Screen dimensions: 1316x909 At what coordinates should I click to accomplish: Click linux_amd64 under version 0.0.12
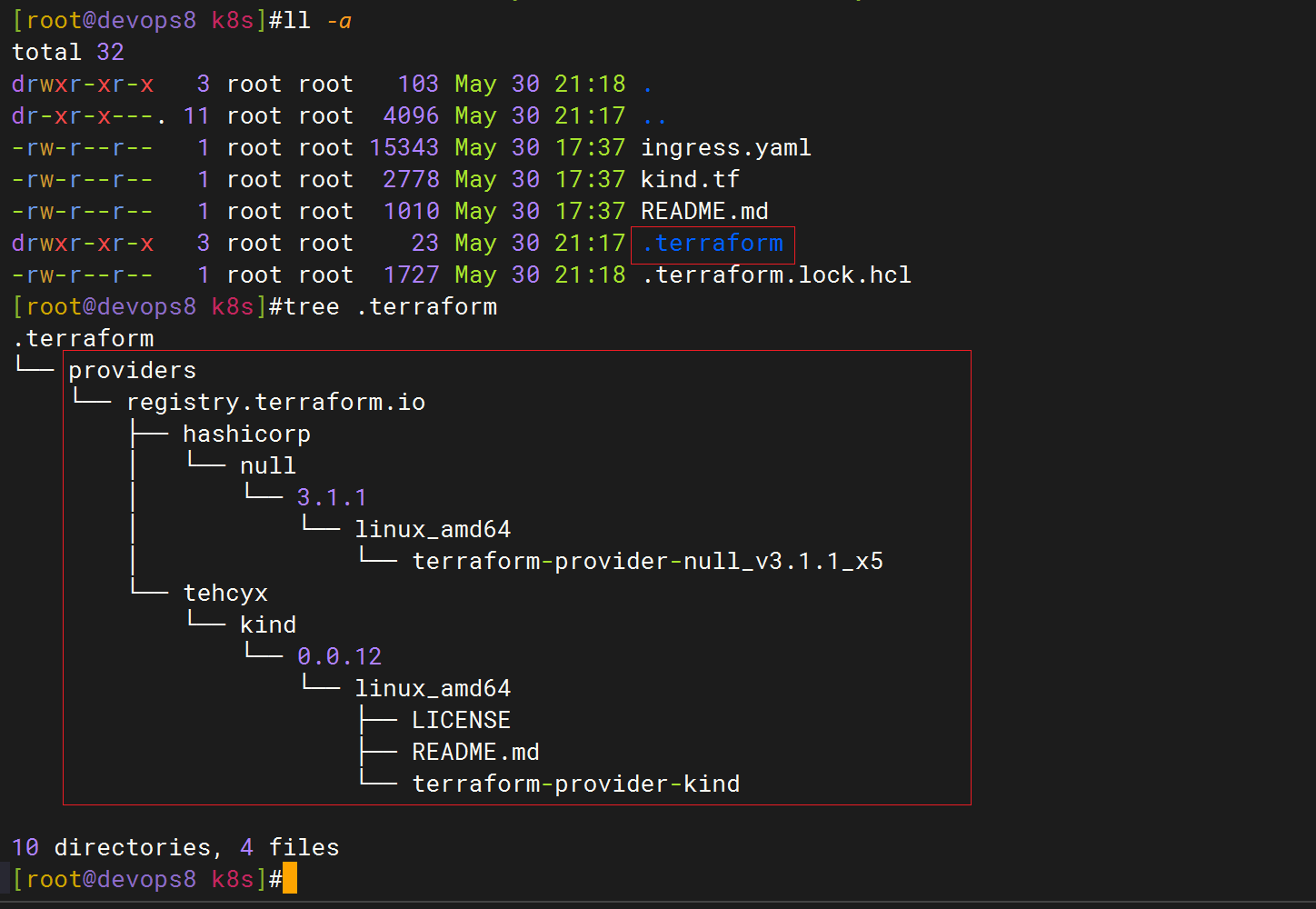[x=433, y=688]
